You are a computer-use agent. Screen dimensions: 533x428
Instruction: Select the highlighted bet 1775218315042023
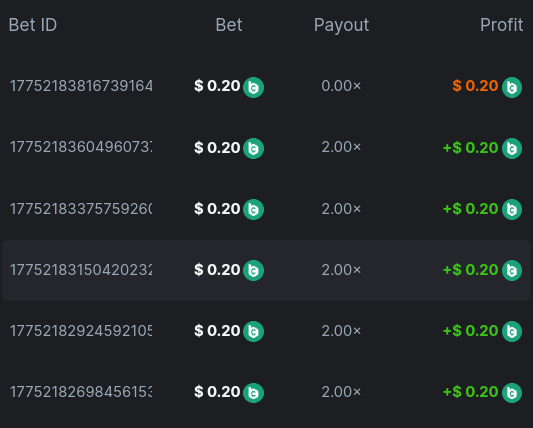pyautogui.click(x=266, y=270)
